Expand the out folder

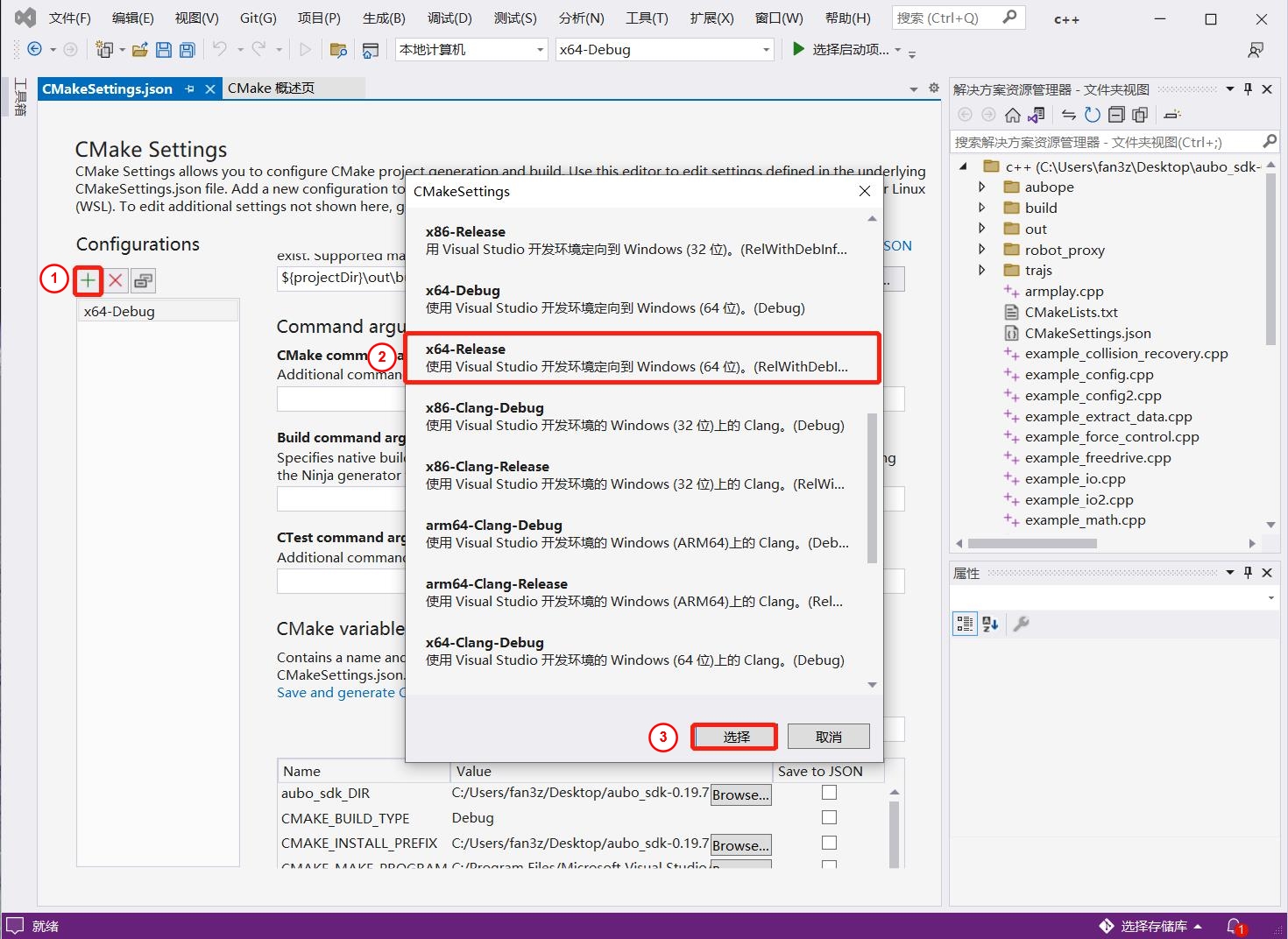[982, 229]
